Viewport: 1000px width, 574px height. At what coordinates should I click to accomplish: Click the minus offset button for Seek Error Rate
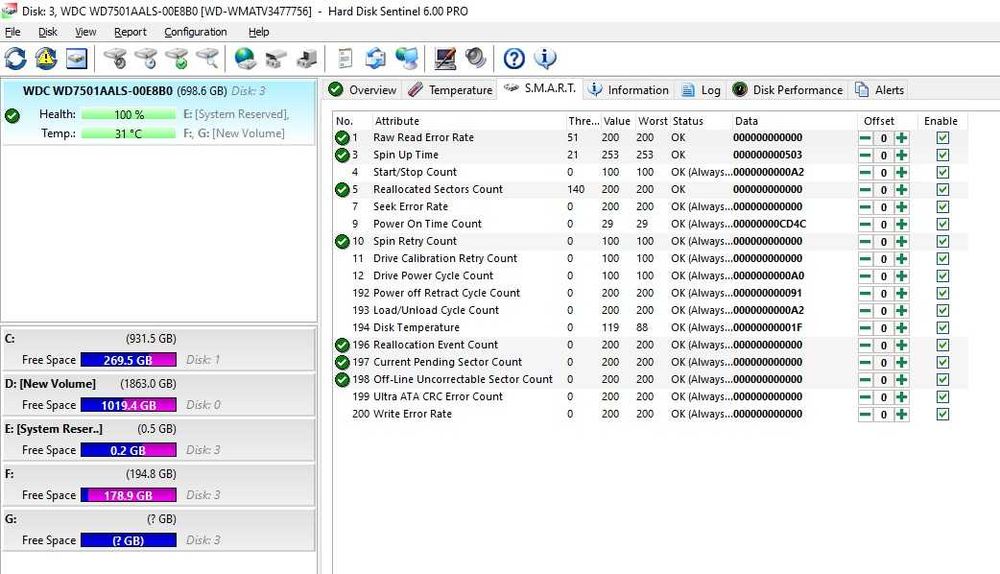point(865,207)
